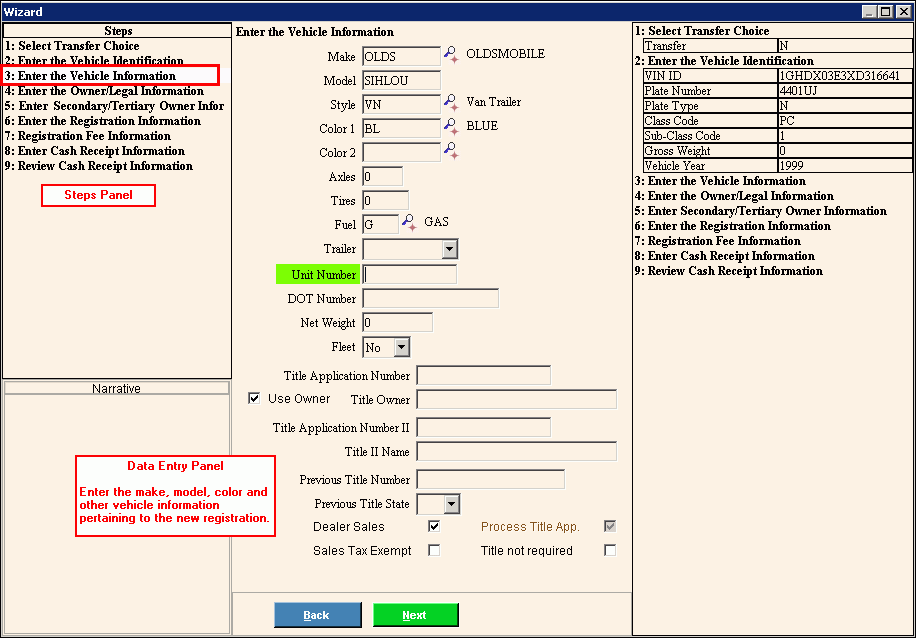Click the Model field containing SIHLOU
The height and width of the screenshot is (638, 916).
[401, 81]
